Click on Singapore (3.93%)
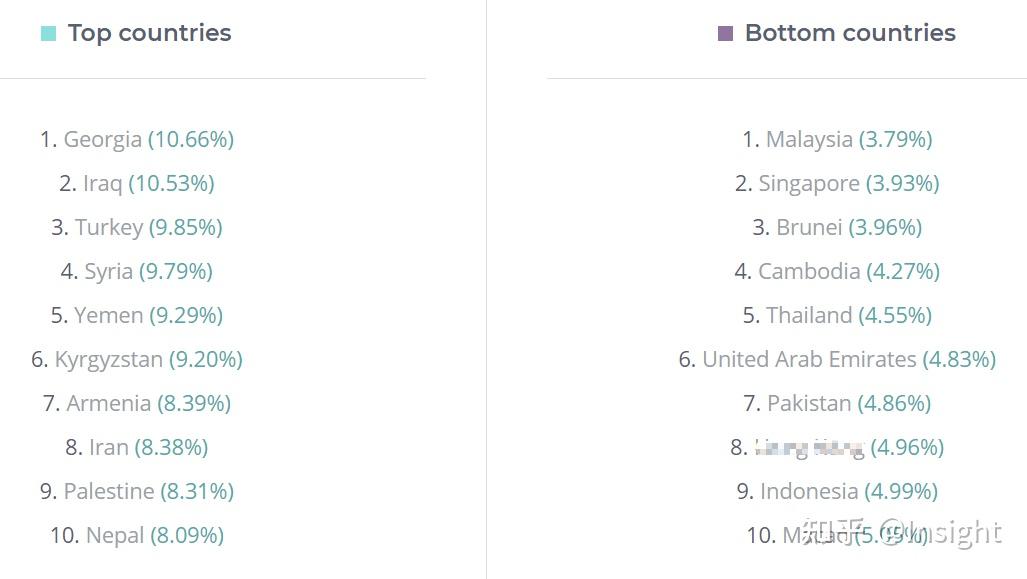Screen dimensions: 1027x579 click(837, 183)
